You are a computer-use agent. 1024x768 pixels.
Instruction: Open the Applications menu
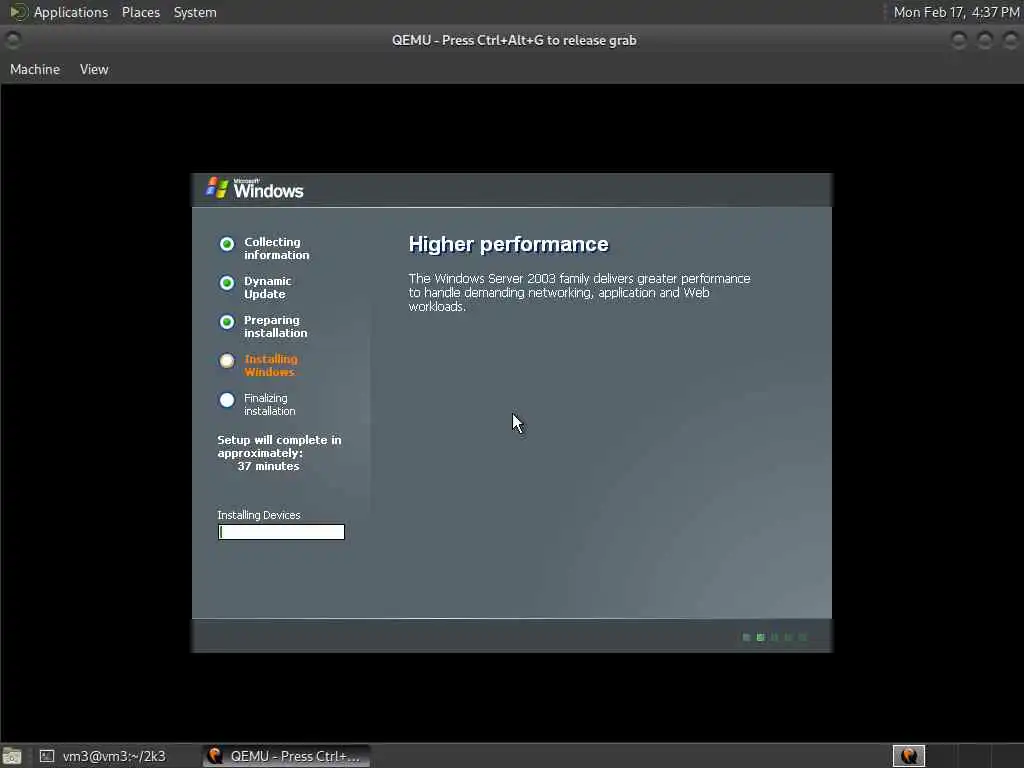coord(71,12)
